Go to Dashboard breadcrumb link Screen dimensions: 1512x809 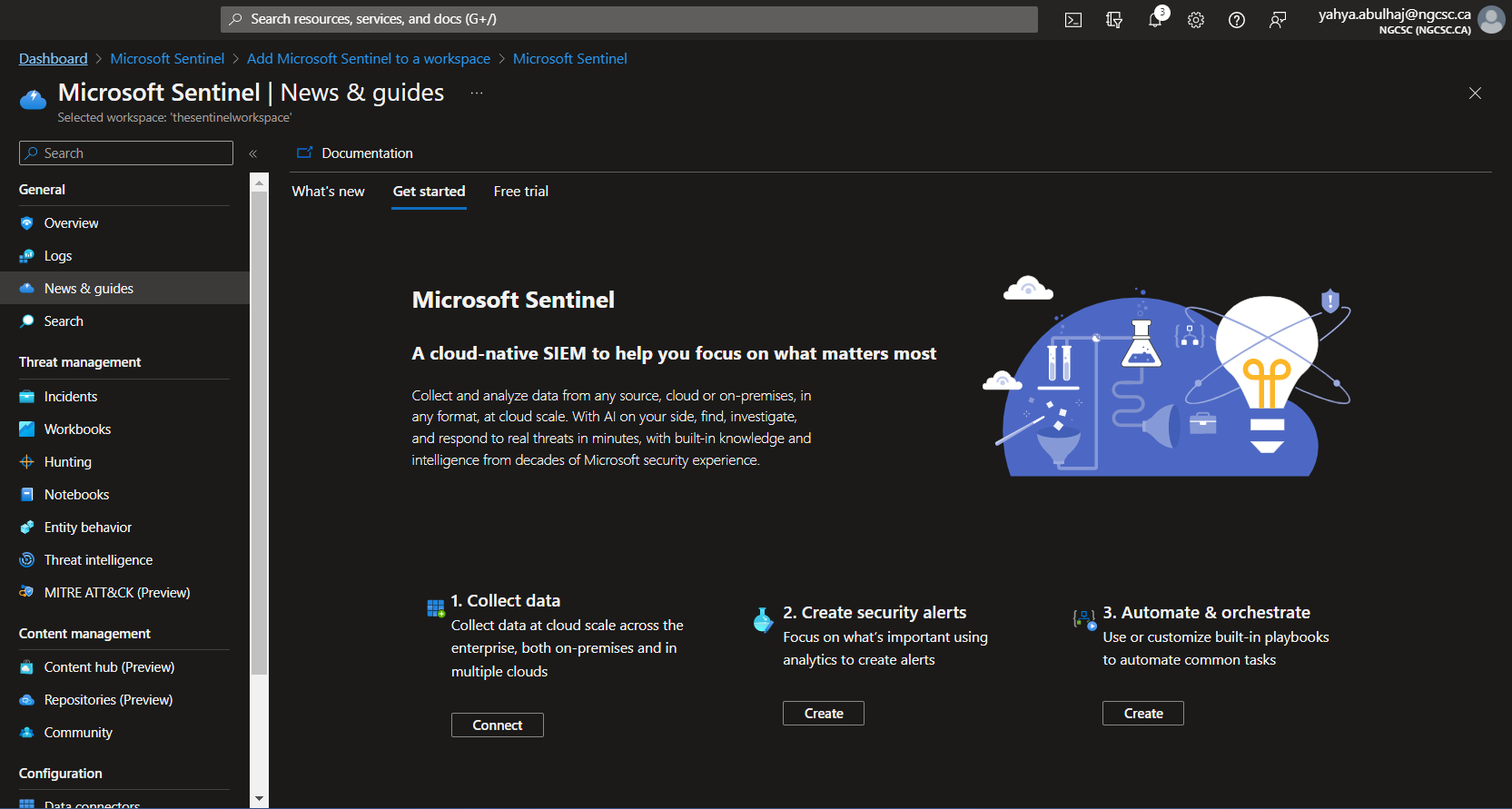pos(54,59)
